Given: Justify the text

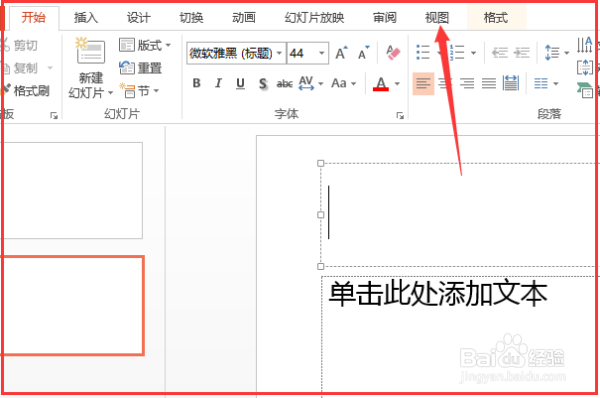Looking at the screenshot, I should (x=489, y=83).
